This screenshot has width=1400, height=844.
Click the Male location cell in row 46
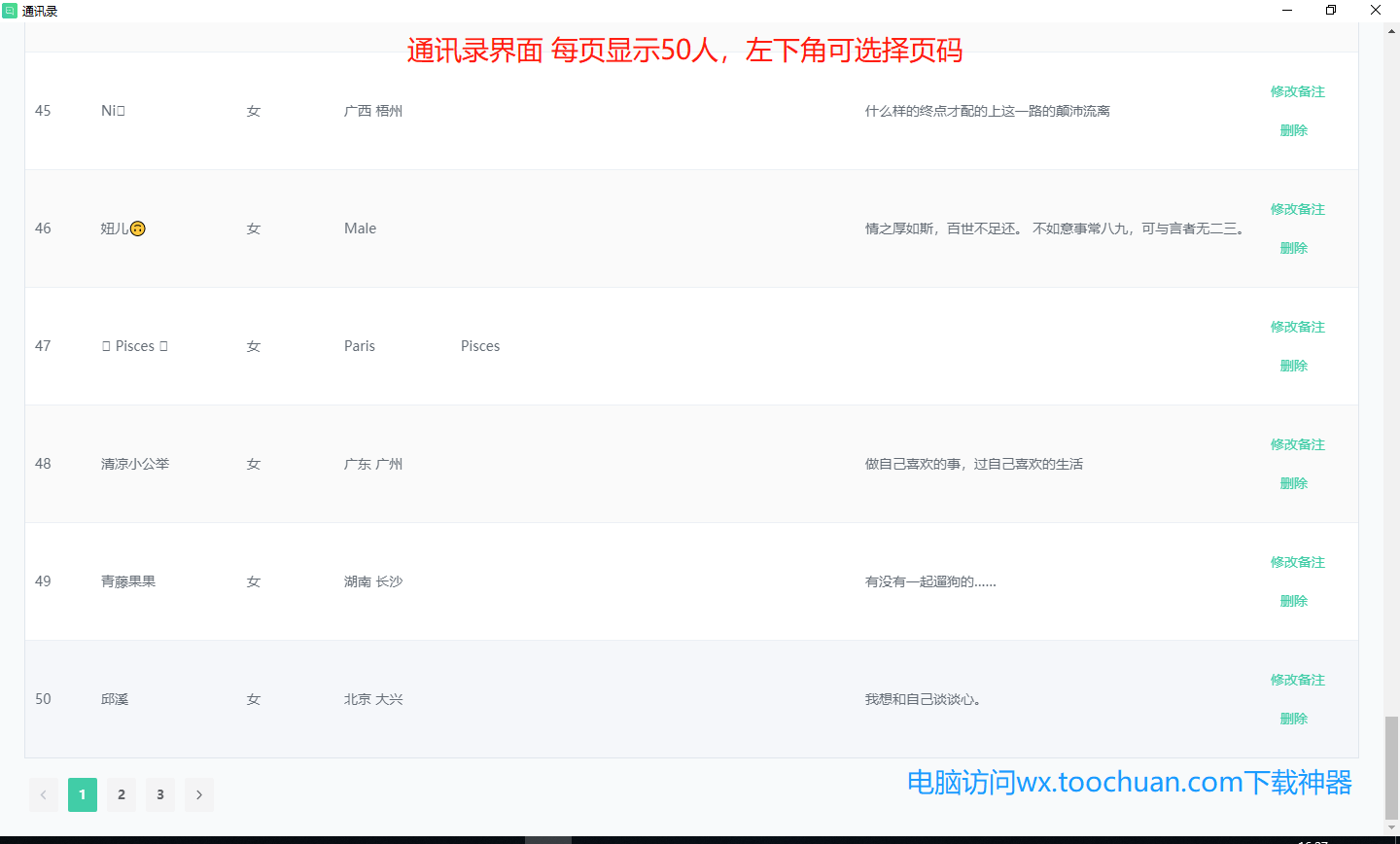360,229
